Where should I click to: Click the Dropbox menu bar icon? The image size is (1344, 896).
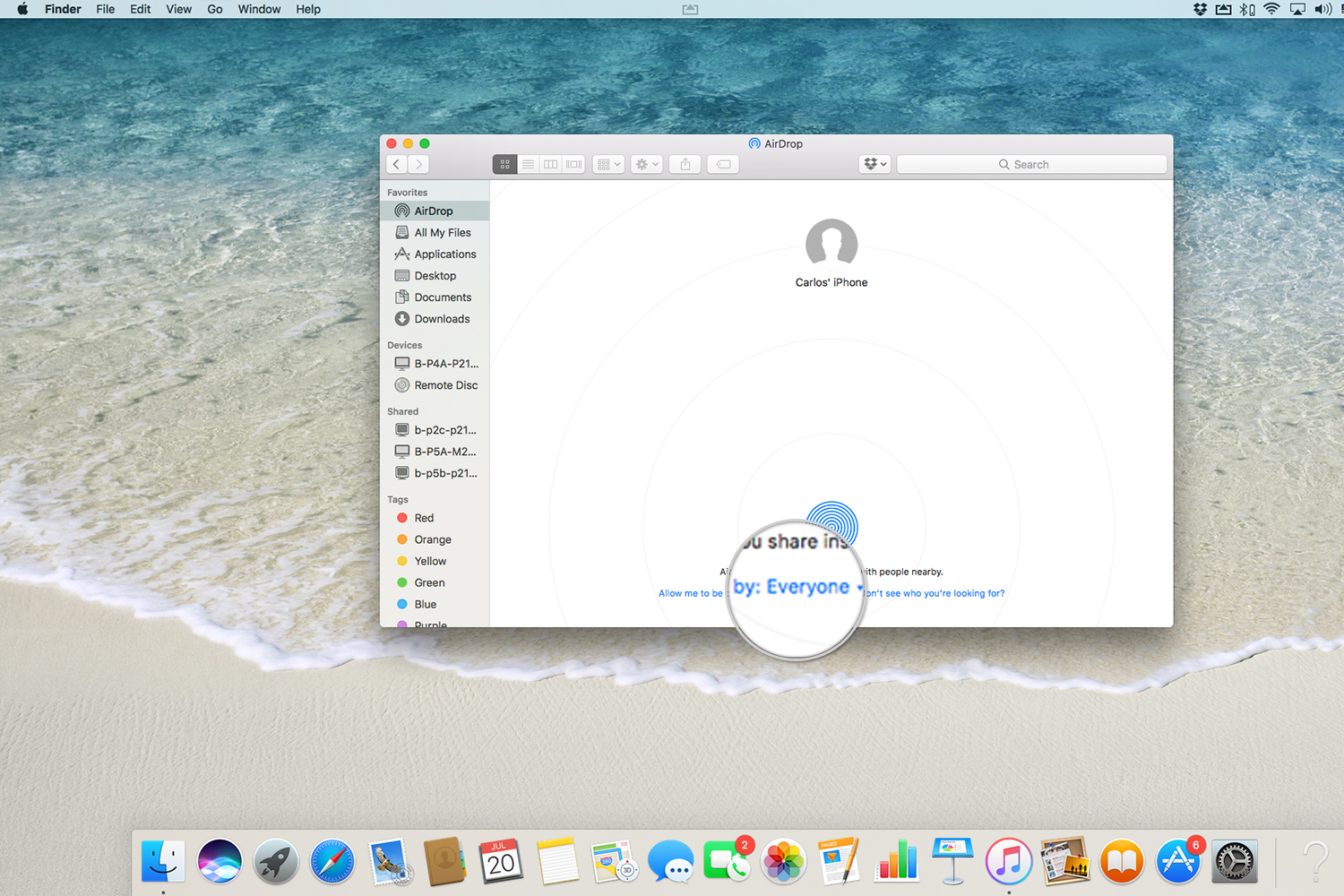tap(1200, 9)
